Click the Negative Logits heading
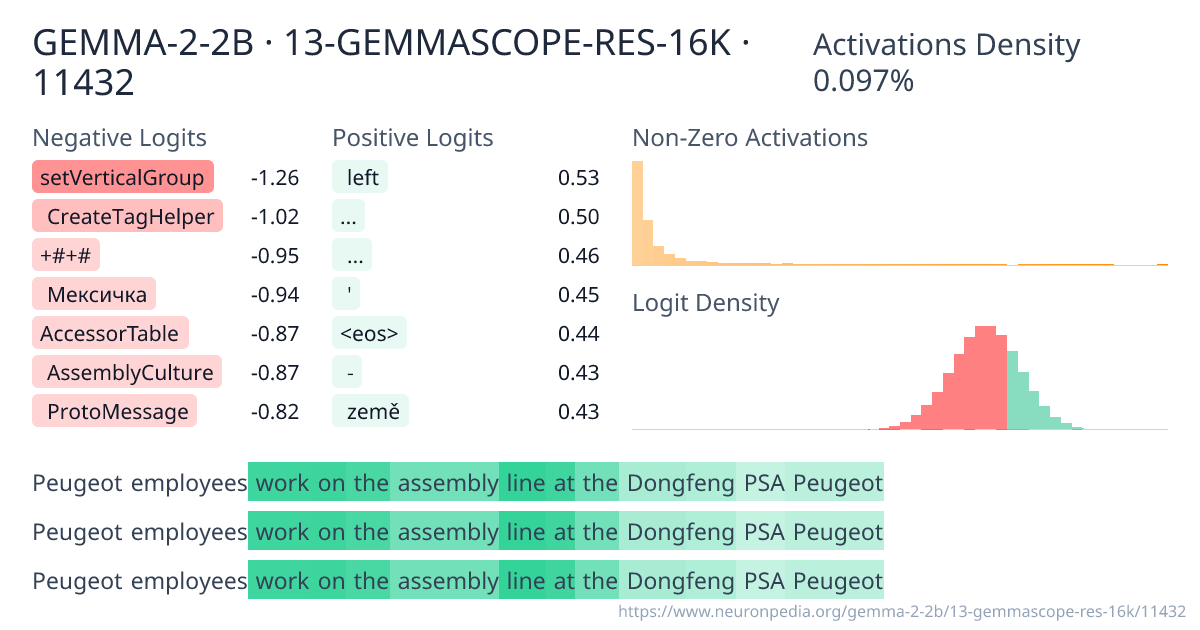The height and width of the screenshot is (630, 1200). point(120,138)
